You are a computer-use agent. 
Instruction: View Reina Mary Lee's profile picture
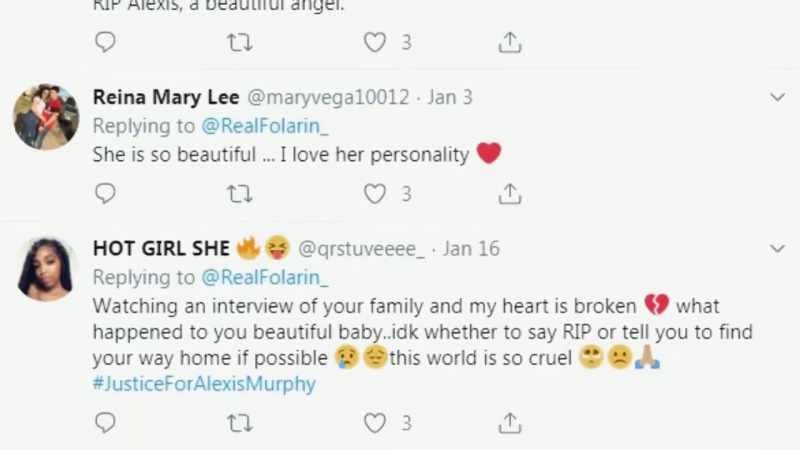pos(46,117)
